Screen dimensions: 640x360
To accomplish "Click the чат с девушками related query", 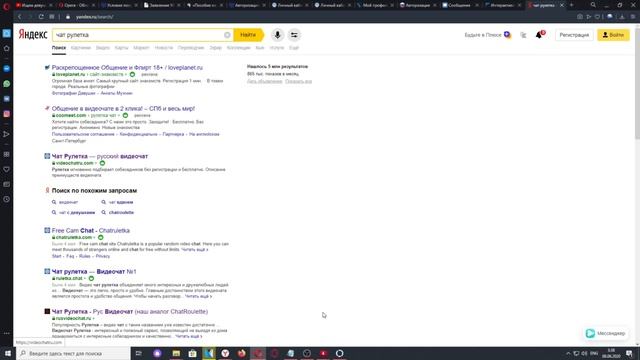I will [77, 213].
